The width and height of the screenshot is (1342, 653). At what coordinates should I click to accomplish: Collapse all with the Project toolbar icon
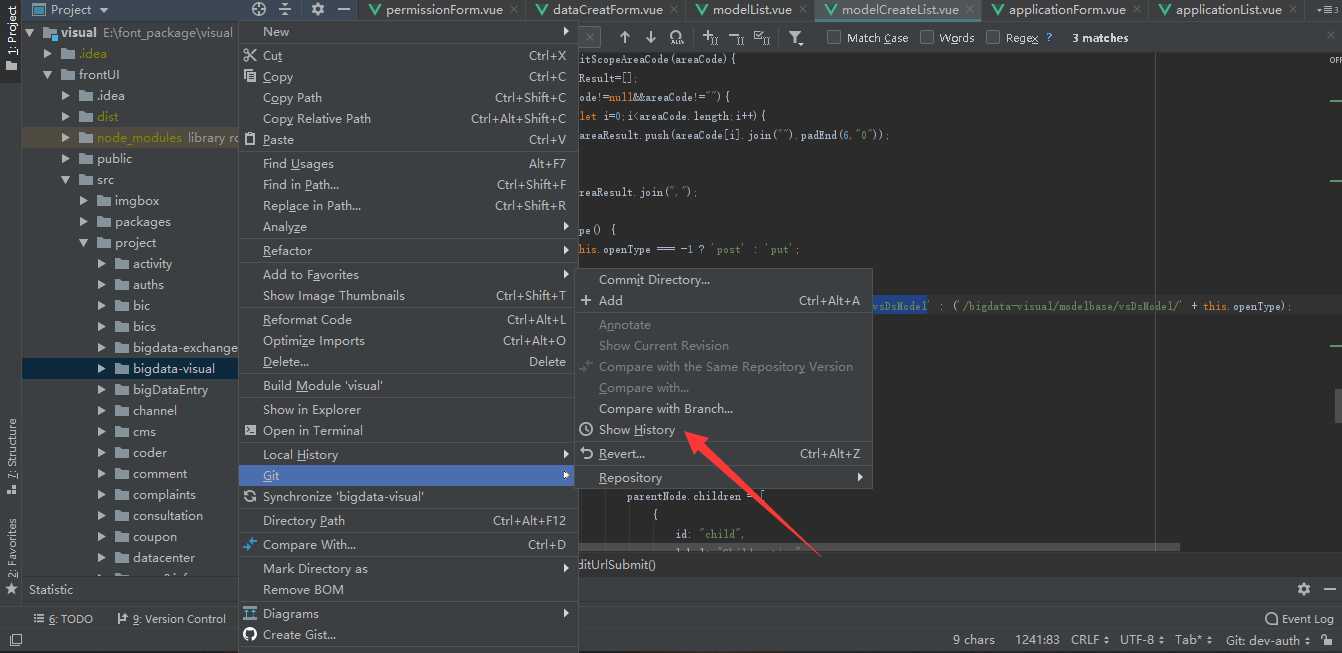coord(285,9)
